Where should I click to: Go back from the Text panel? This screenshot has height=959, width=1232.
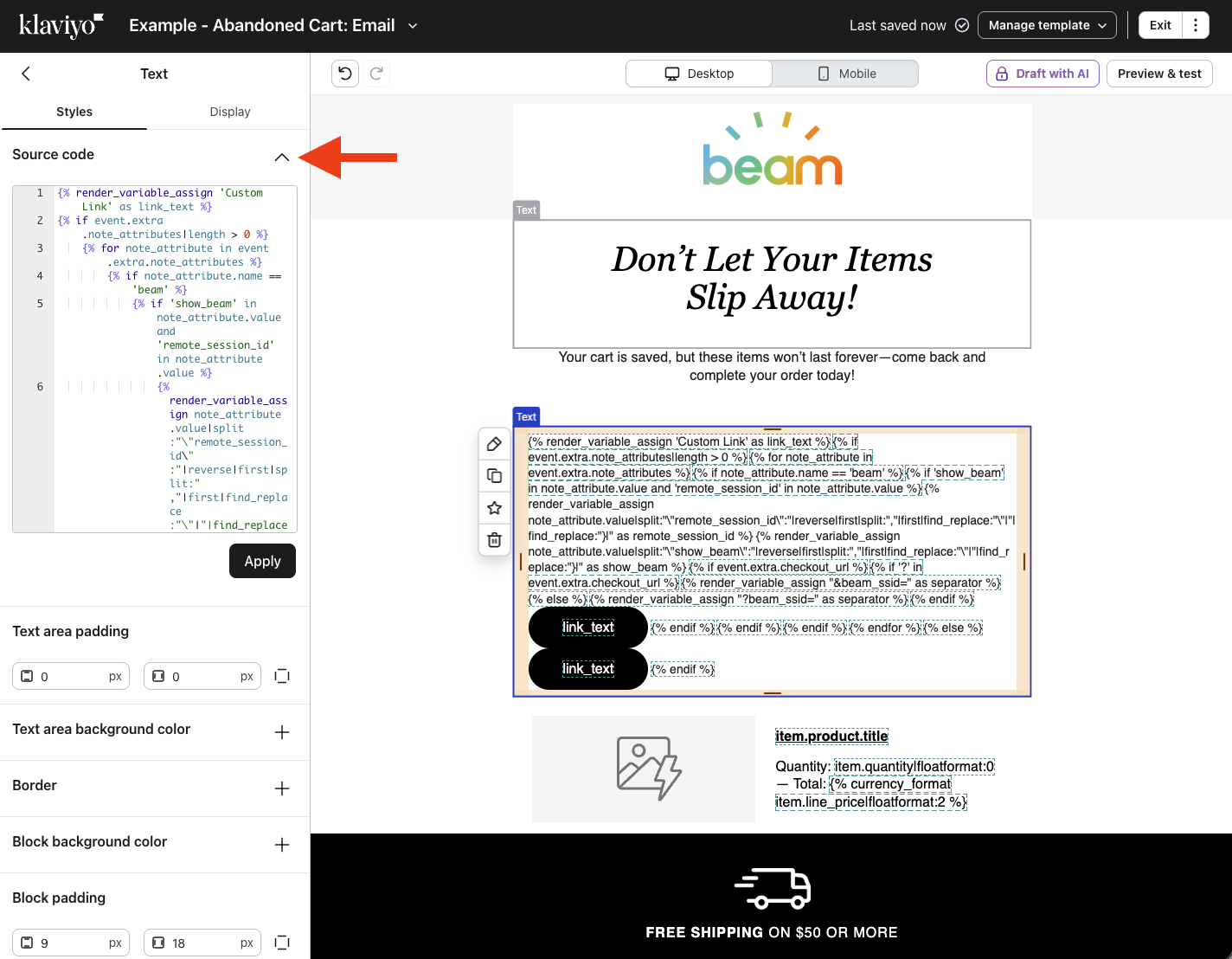pos(26,74)
